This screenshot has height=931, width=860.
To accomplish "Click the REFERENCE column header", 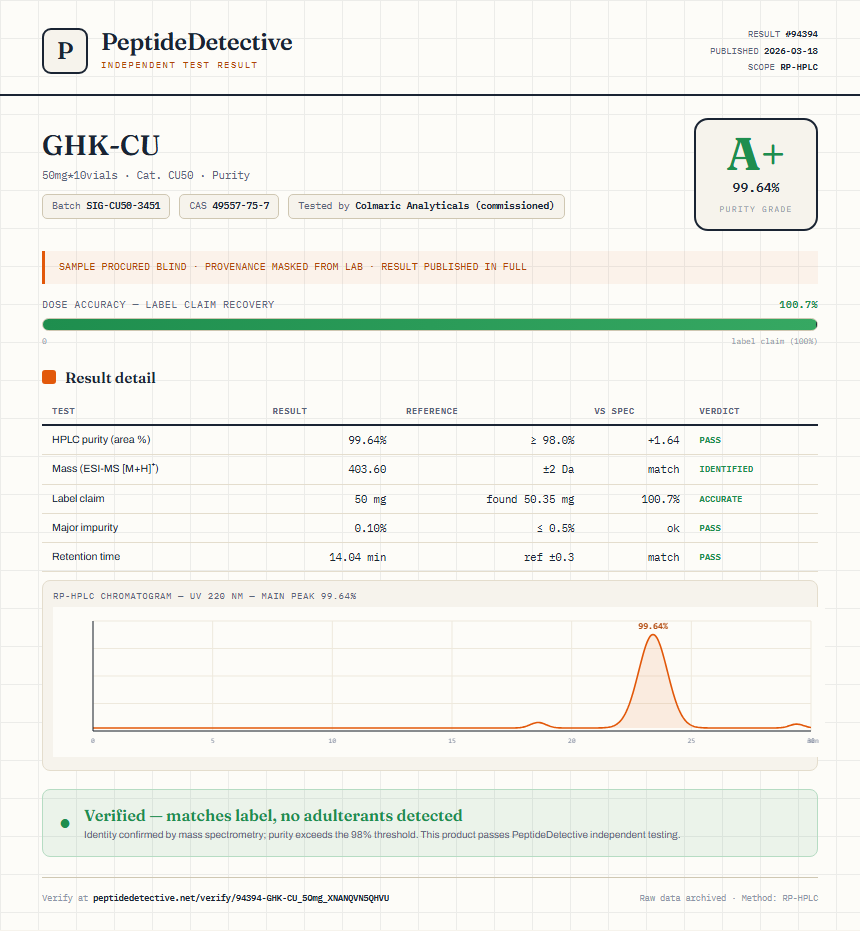I will [432, 411].
